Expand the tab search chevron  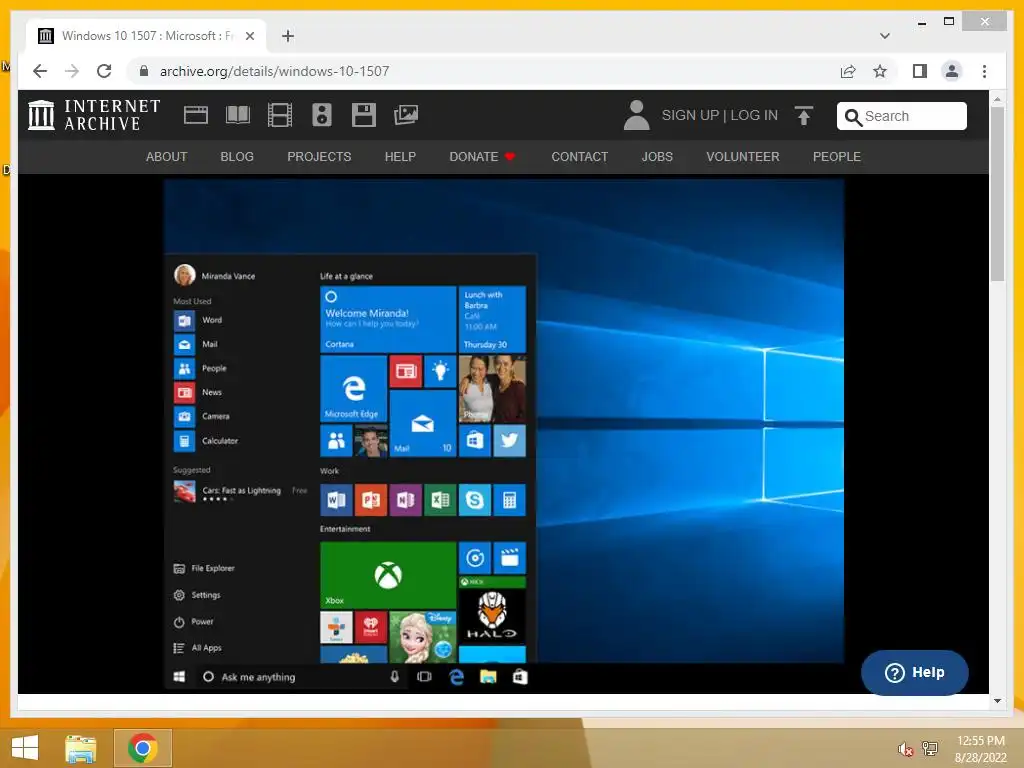click(x=885, y=36)
